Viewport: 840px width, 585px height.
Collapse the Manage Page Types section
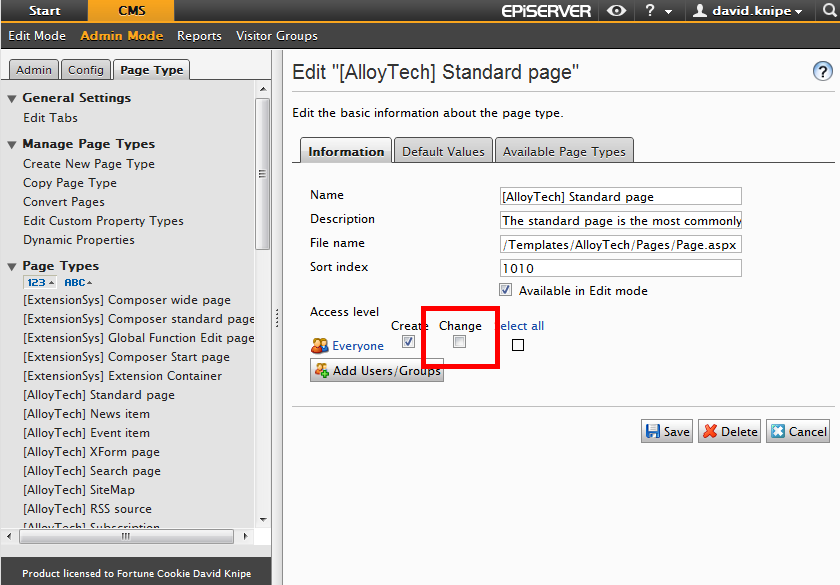(12, 144)
